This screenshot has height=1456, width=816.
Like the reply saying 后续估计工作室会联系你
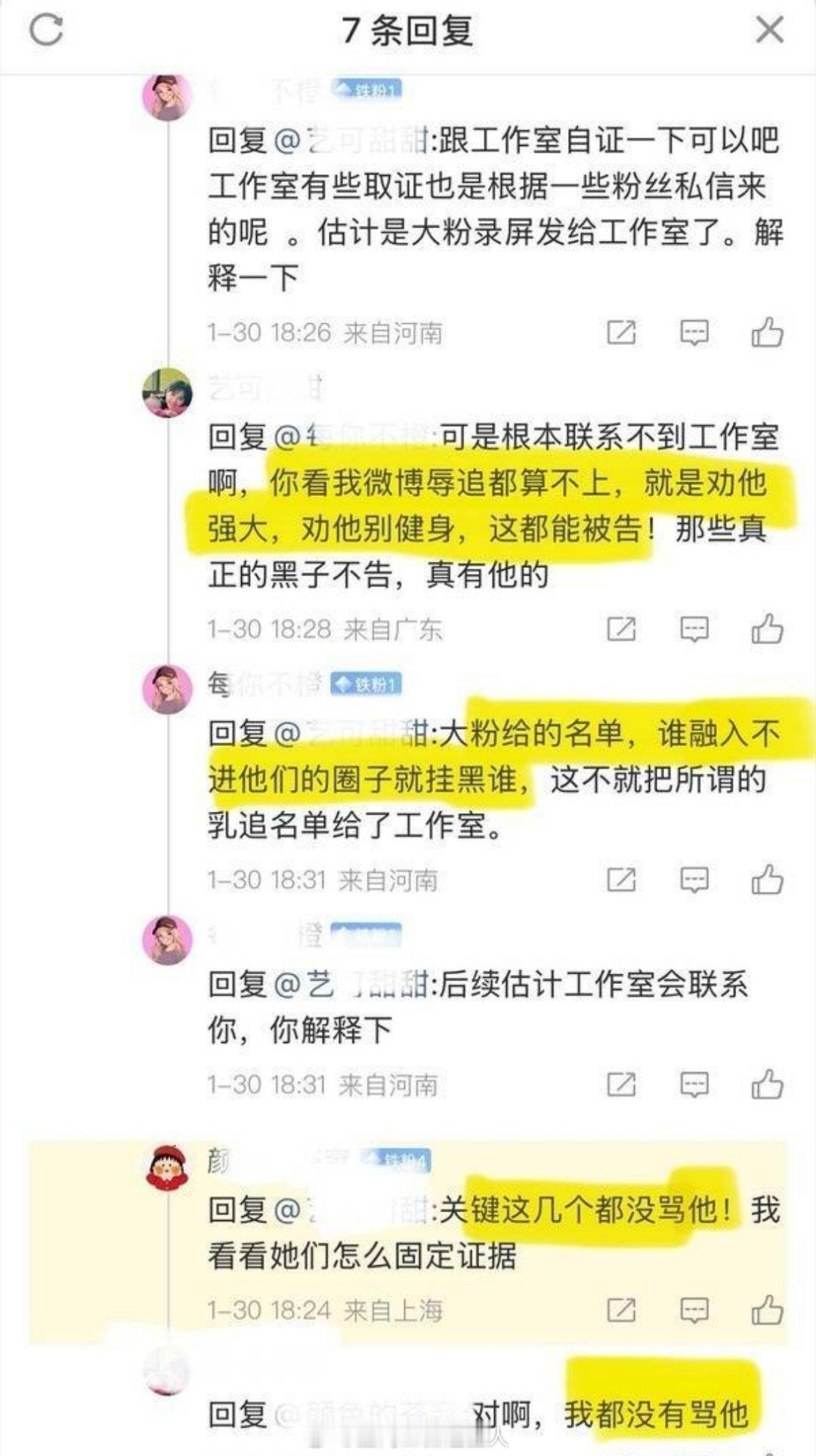pos(767,1084)
